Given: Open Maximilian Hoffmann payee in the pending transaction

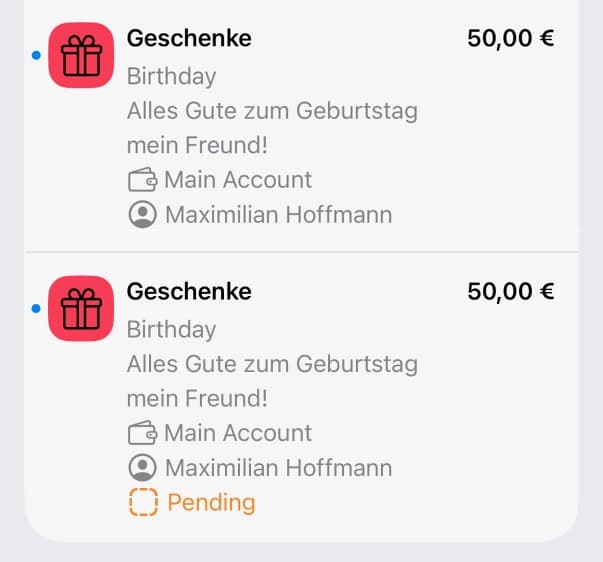Looking at the screenshot, I should tap(278, 467).
